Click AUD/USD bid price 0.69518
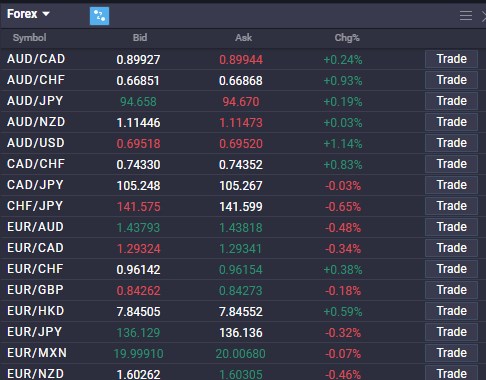 138,144
